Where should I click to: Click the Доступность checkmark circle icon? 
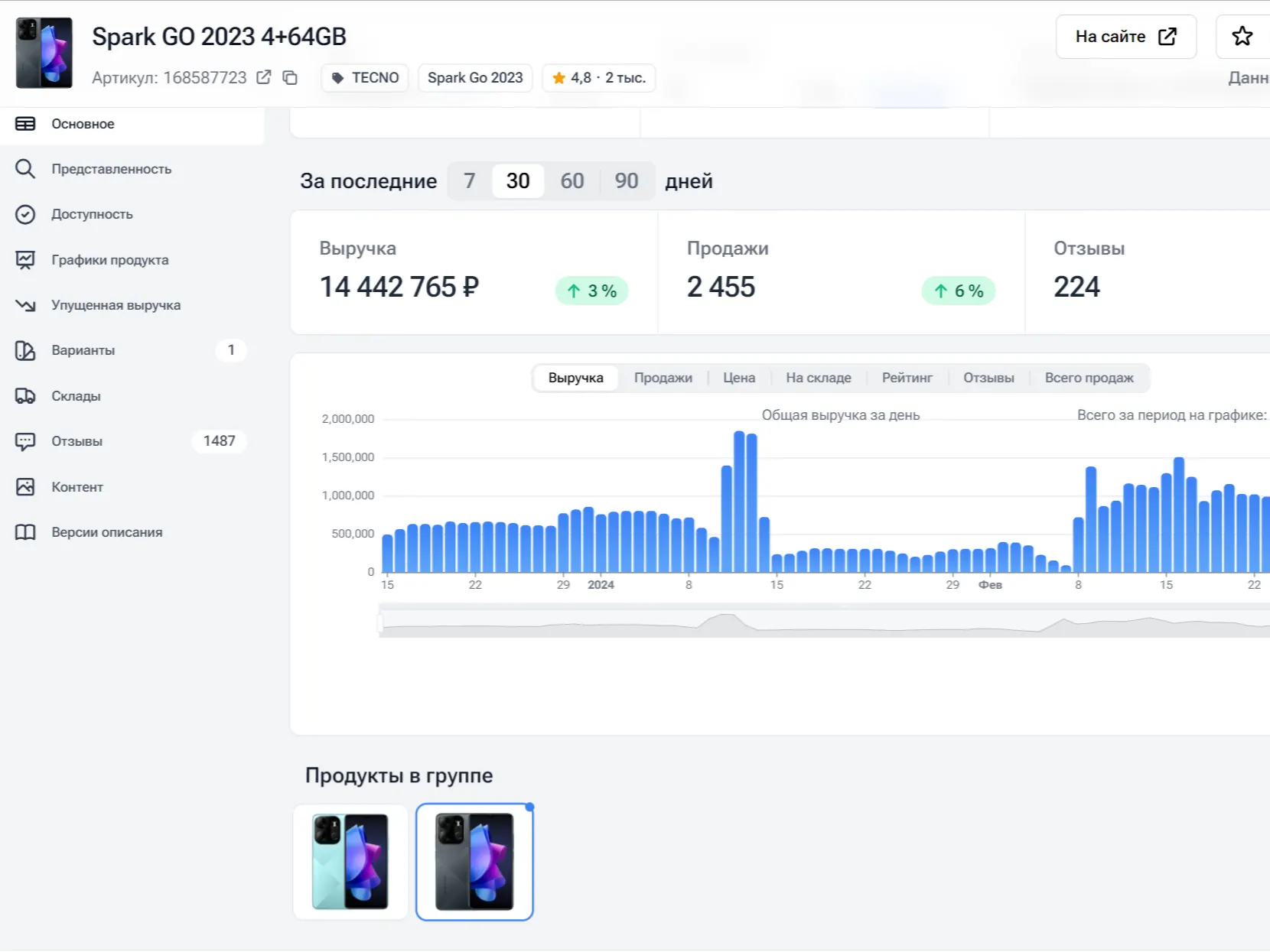click(x=25, y=214)
